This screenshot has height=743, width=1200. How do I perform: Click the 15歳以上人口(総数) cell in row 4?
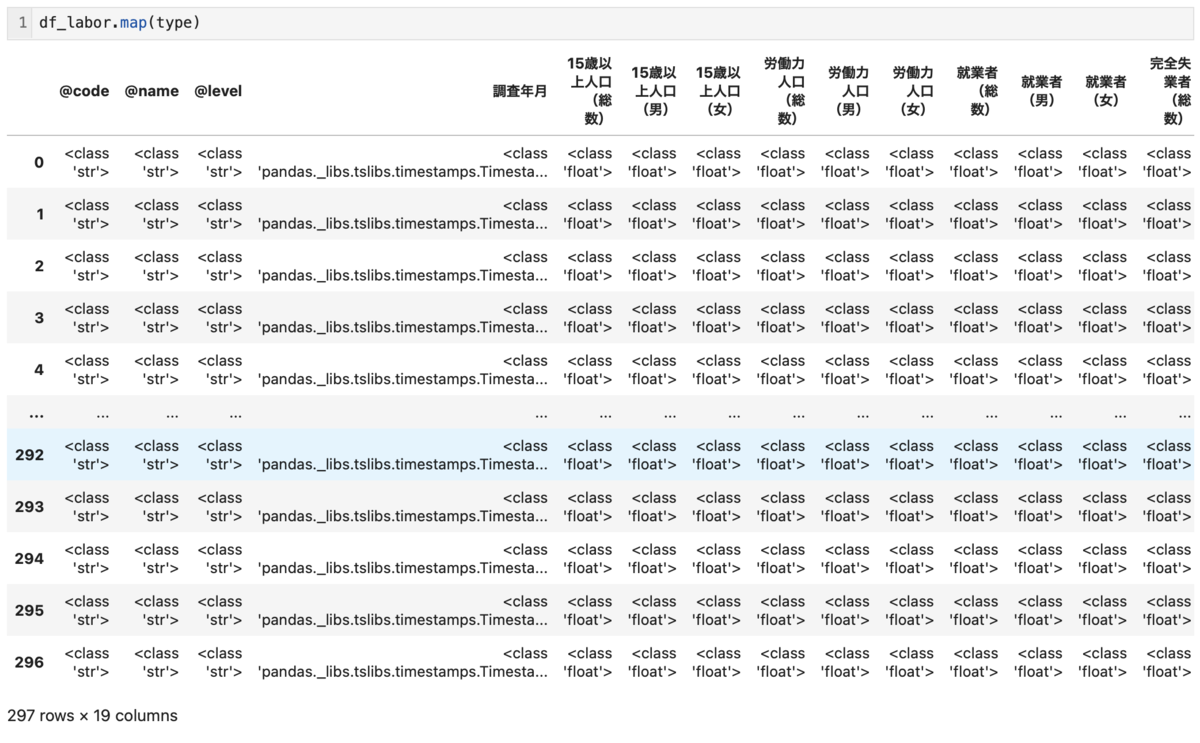tap(589, 370)
